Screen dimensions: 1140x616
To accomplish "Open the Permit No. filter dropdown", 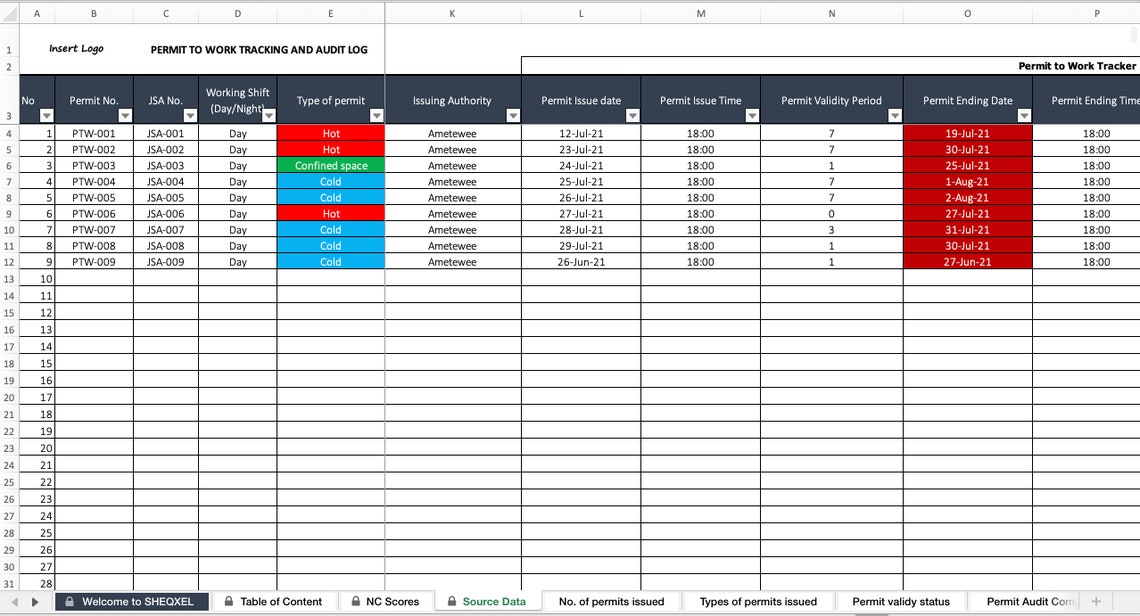I will coord(126,116).
